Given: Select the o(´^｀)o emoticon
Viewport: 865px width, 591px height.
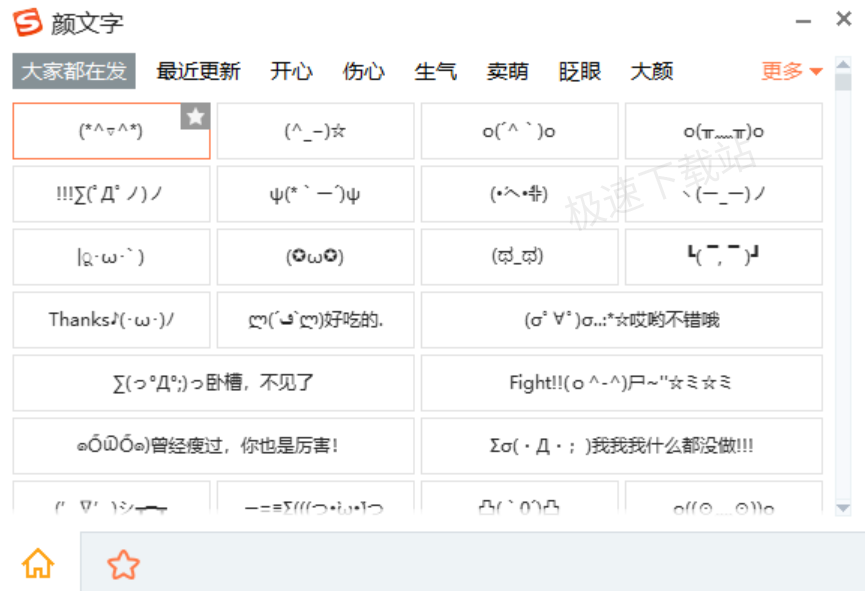Looking at the screenshot, I should pyautogui.click(x=519, y=131).
